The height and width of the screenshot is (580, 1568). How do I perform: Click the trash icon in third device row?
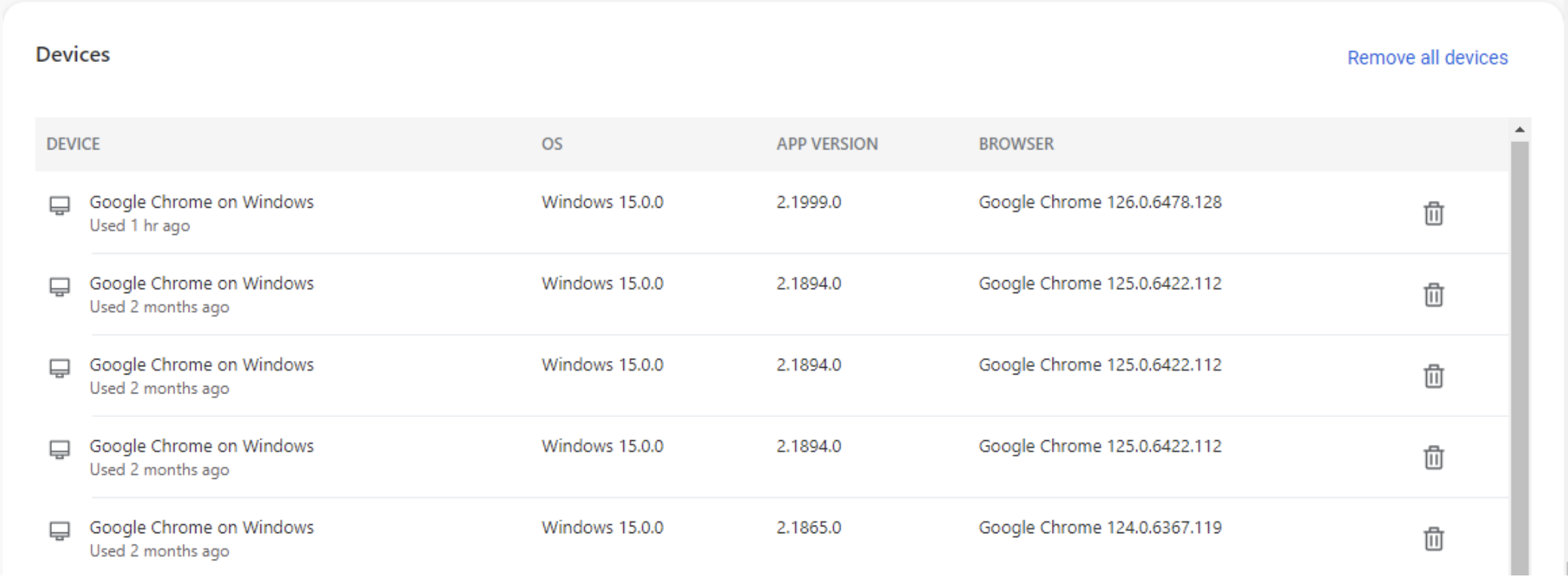[x=1433, y=376]
